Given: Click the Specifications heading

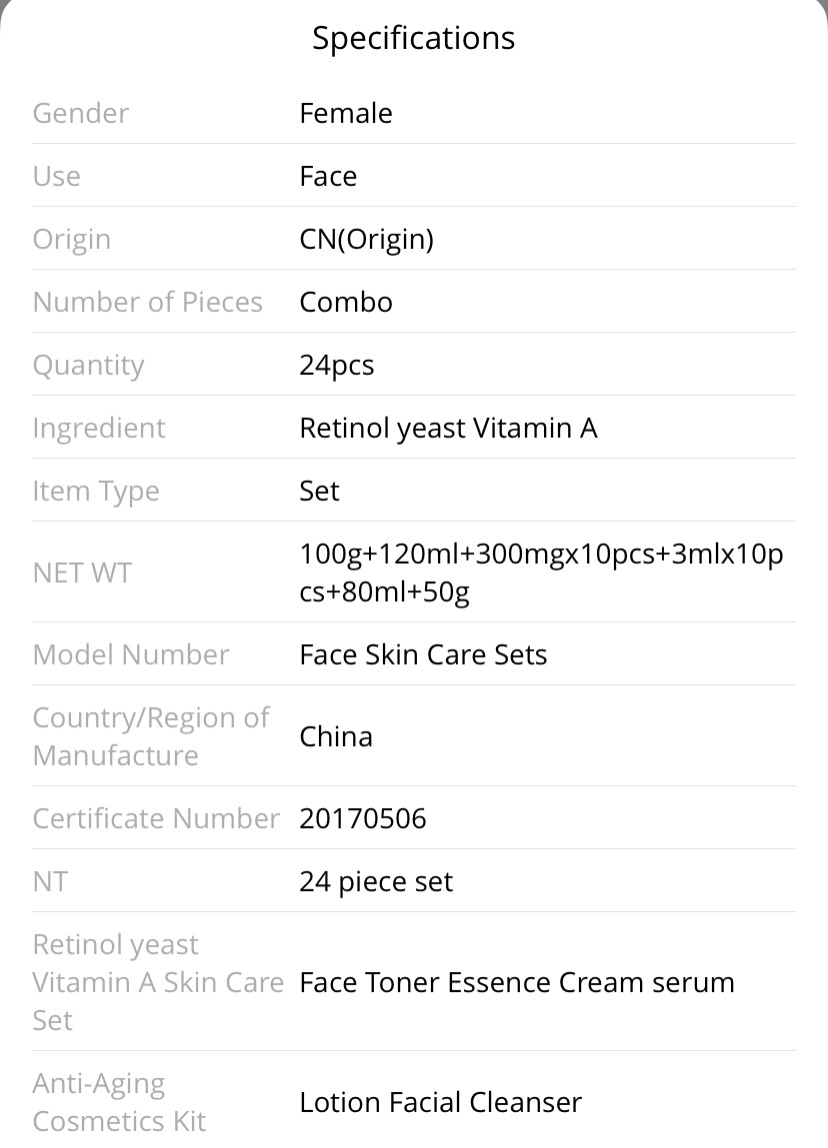Looking at the screenshot, I should [414, 38].
